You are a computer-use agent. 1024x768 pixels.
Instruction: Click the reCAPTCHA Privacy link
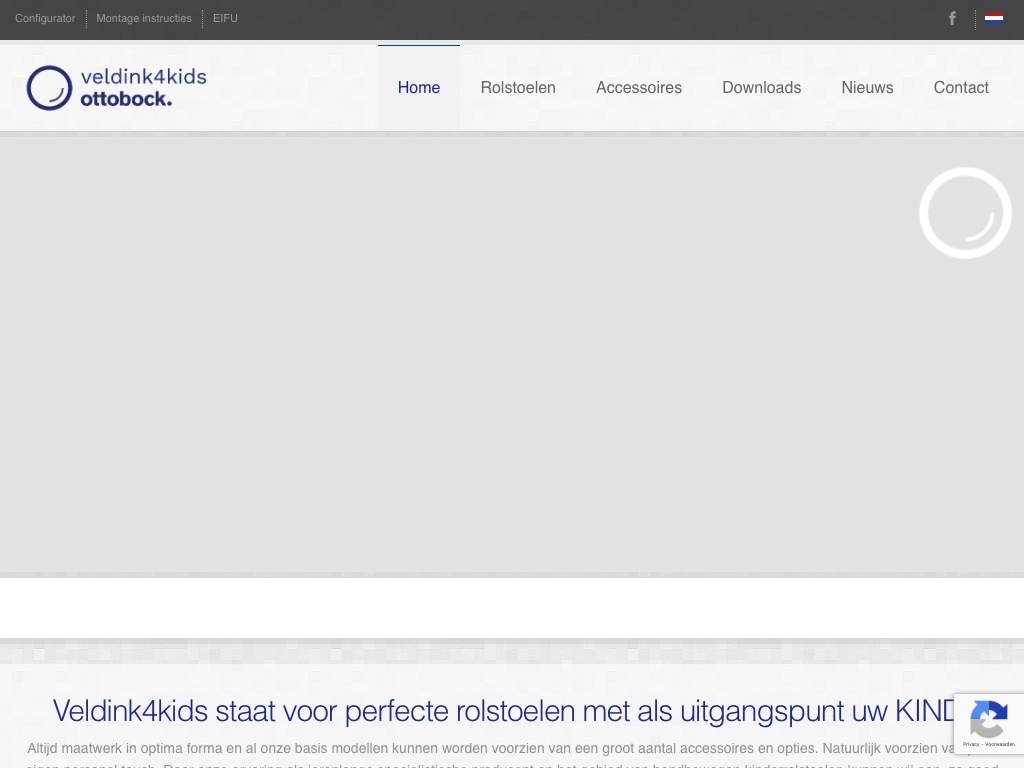click(970, 744)
